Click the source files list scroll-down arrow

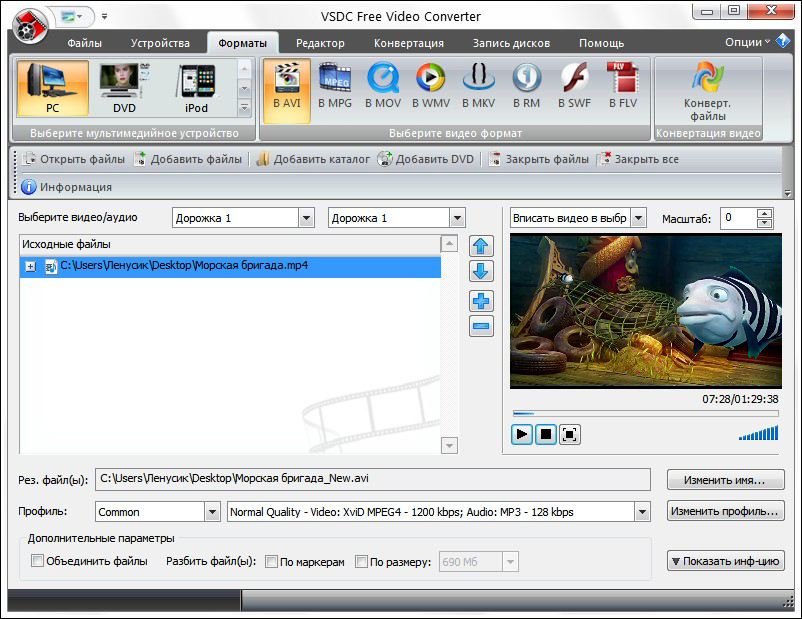(449, 446)
